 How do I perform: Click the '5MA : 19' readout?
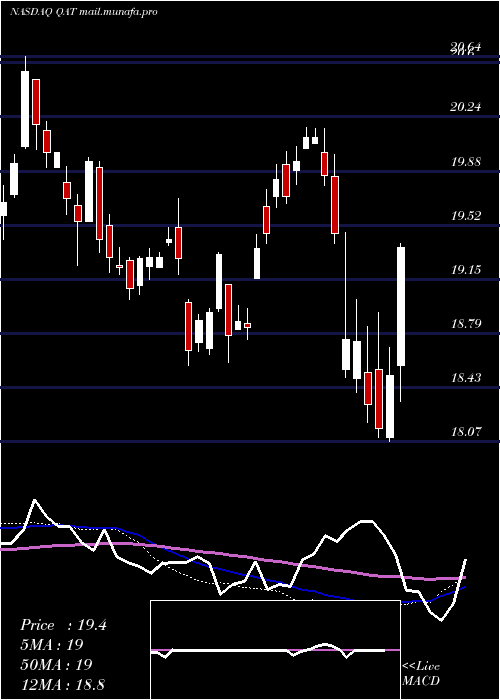pos(52,645)
